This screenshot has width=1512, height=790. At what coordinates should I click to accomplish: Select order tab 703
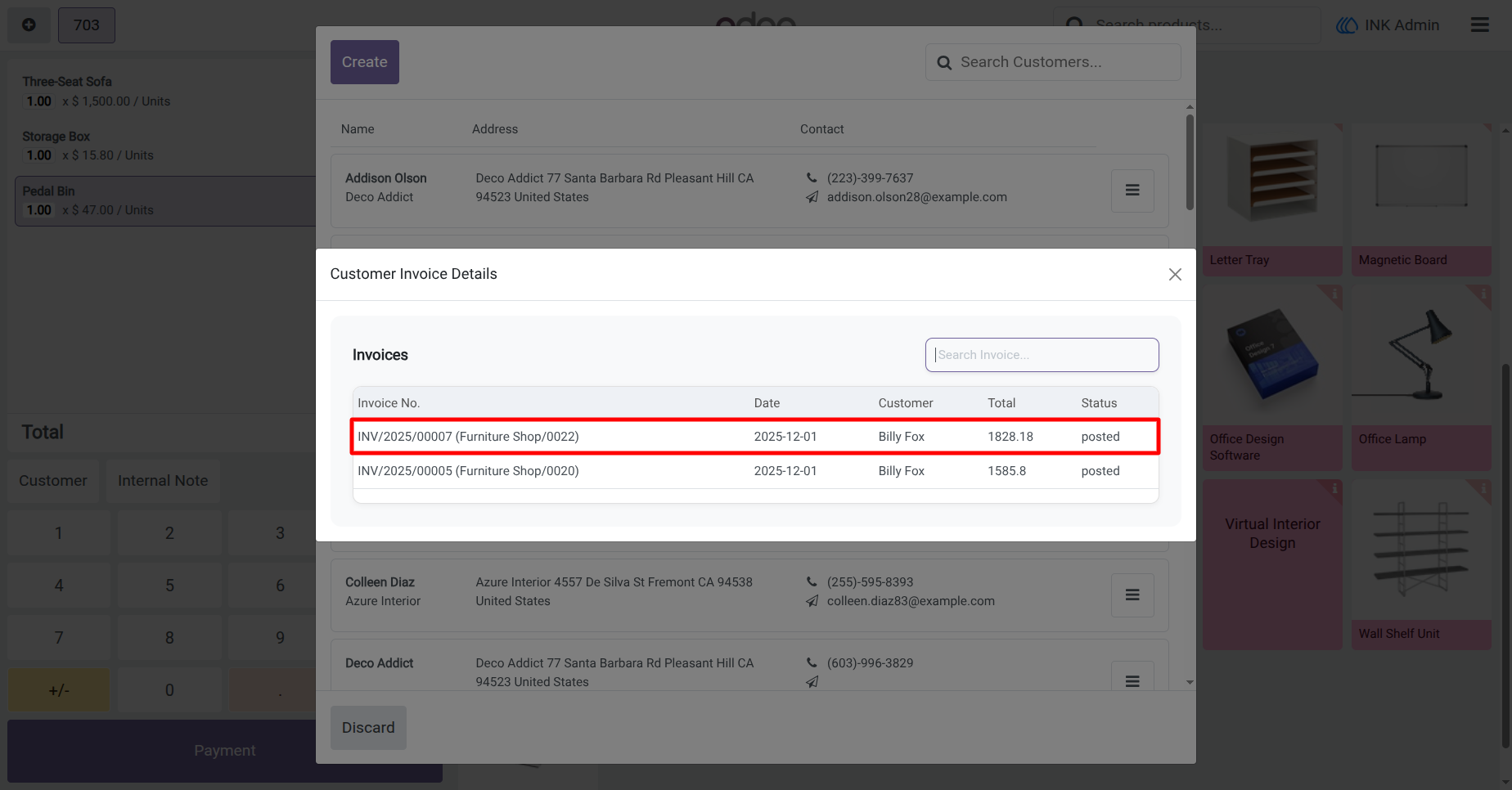87,25
